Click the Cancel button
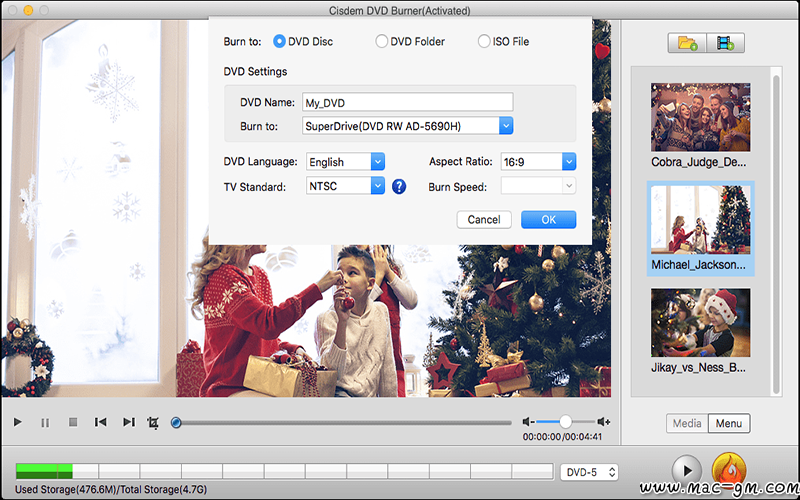This screenshot has height=500, width=800. (484, 220)
